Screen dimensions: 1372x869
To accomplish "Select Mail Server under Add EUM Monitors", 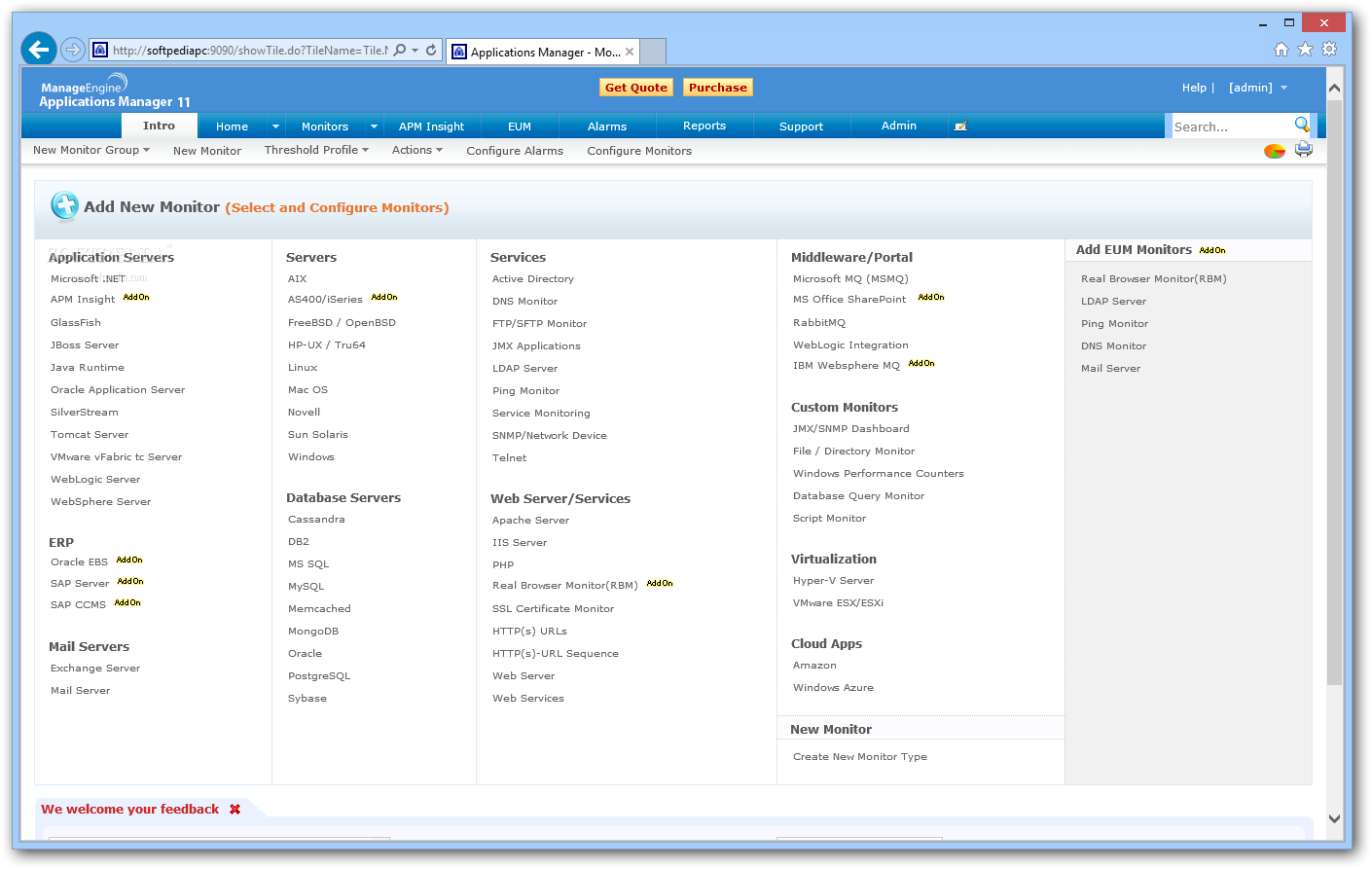I will (1110, 369).
